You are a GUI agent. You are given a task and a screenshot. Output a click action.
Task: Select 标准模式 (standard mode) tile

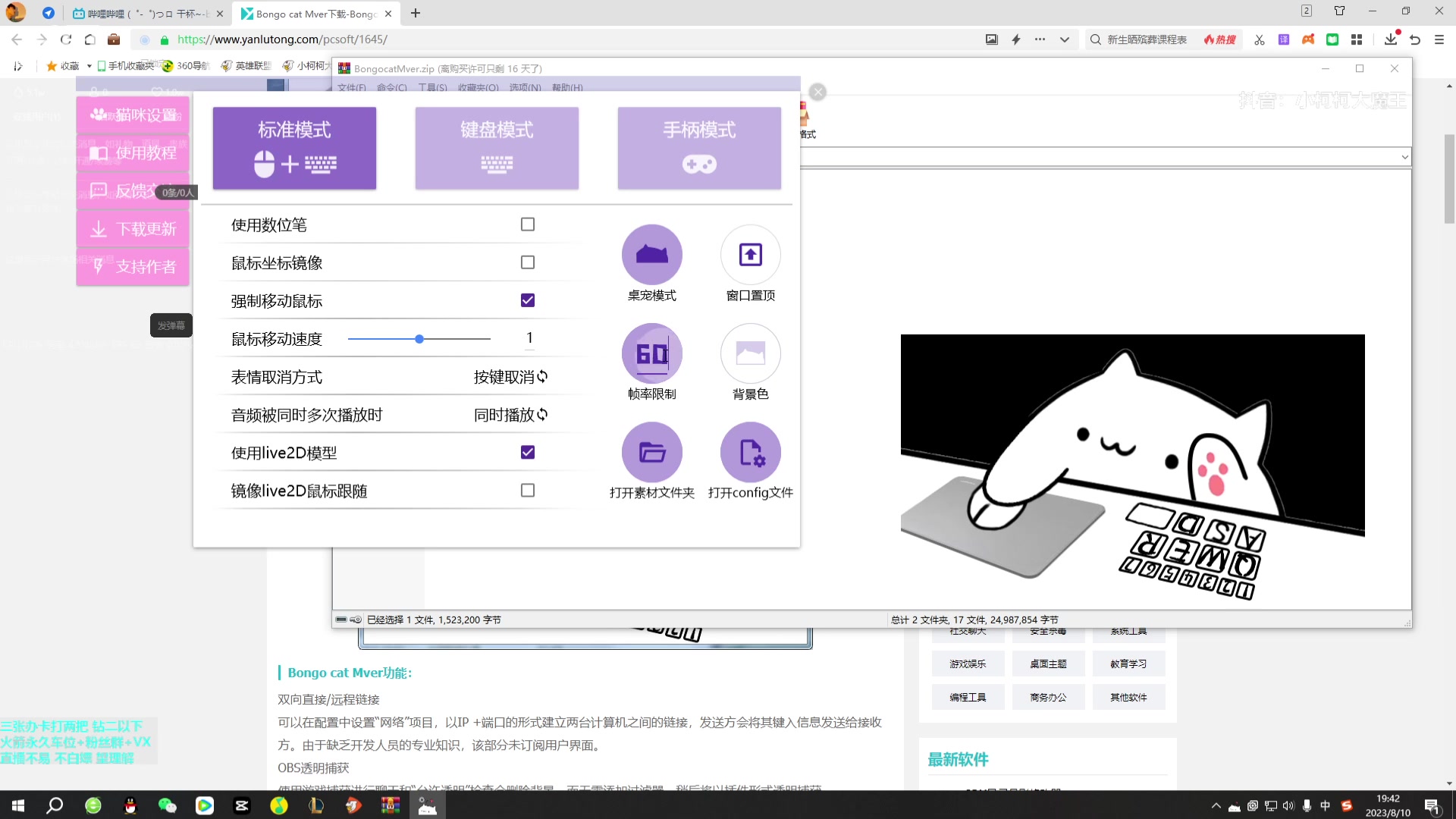[x=294, y=148]
